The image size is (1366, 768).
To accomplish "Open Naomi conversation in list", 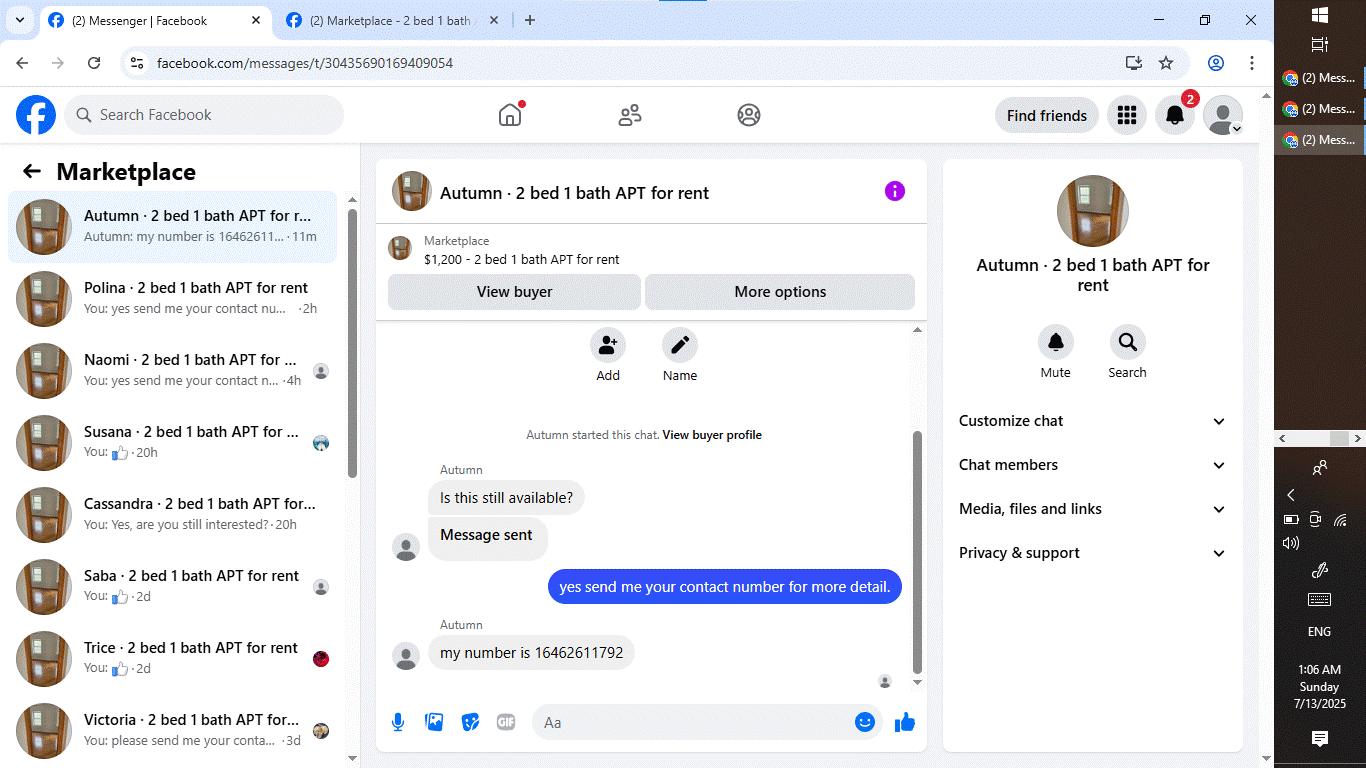I will click(172, 371).
